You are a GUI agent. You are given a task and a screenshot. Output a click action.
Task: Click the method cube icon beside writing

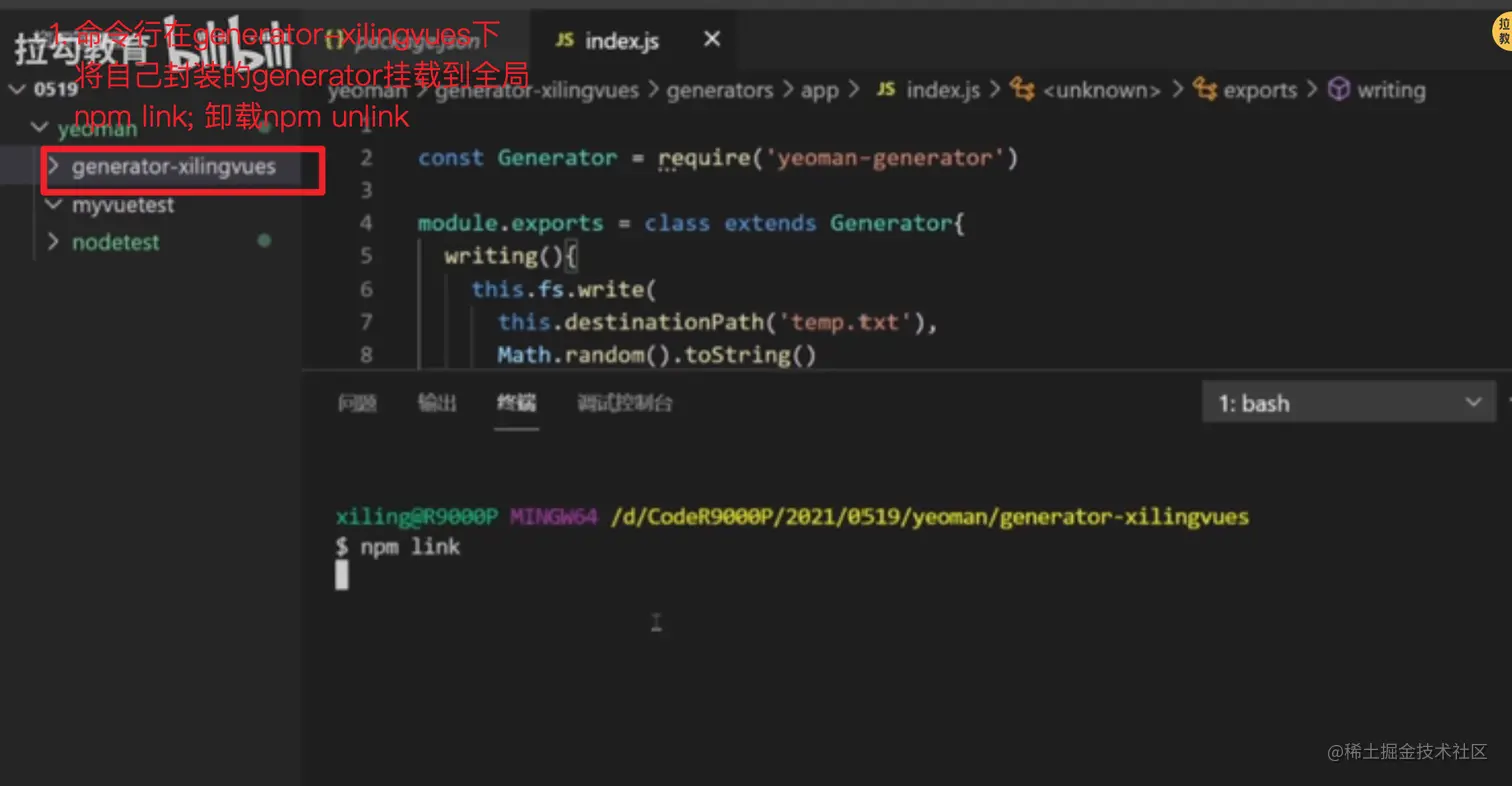1338,90
